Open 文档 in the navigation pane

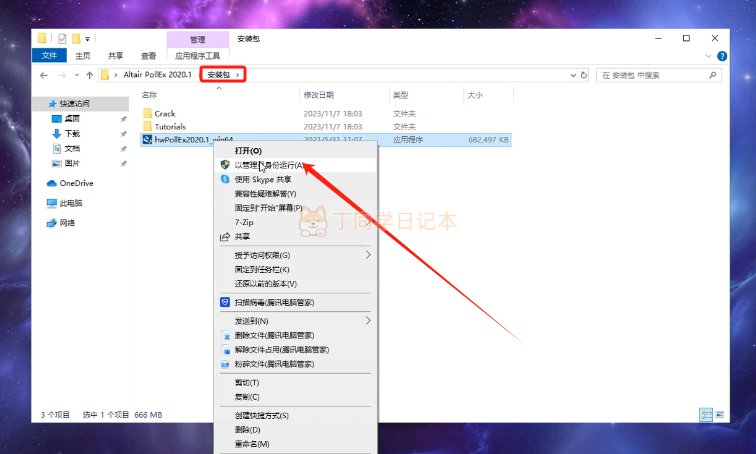[x=72, y=148]
